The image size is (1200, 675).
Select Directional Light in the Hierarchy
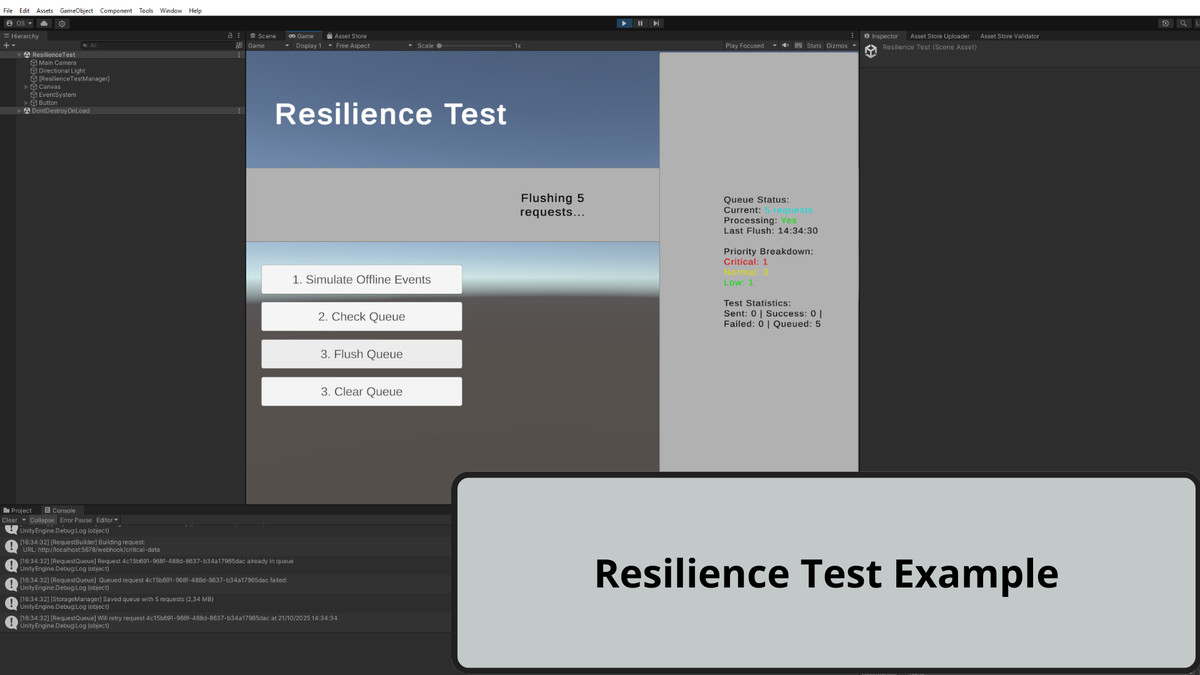pos(59,71)
